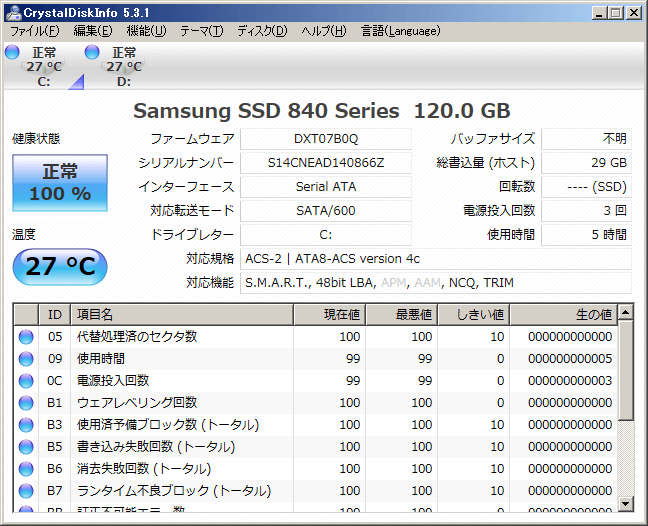Click the raw value 000000000003

[x=570, y=381]
